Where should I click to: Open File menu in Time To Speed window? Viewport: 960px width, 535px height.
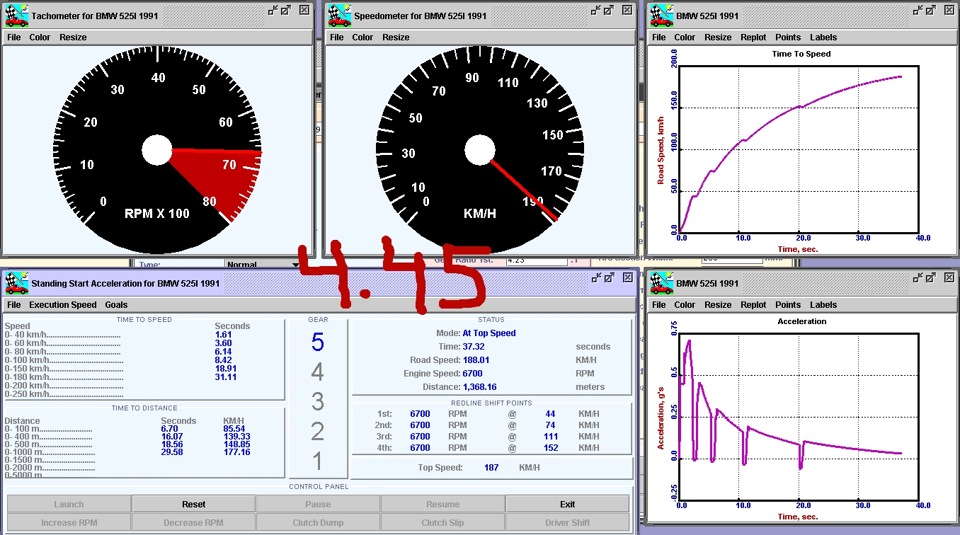coord(659,37)
